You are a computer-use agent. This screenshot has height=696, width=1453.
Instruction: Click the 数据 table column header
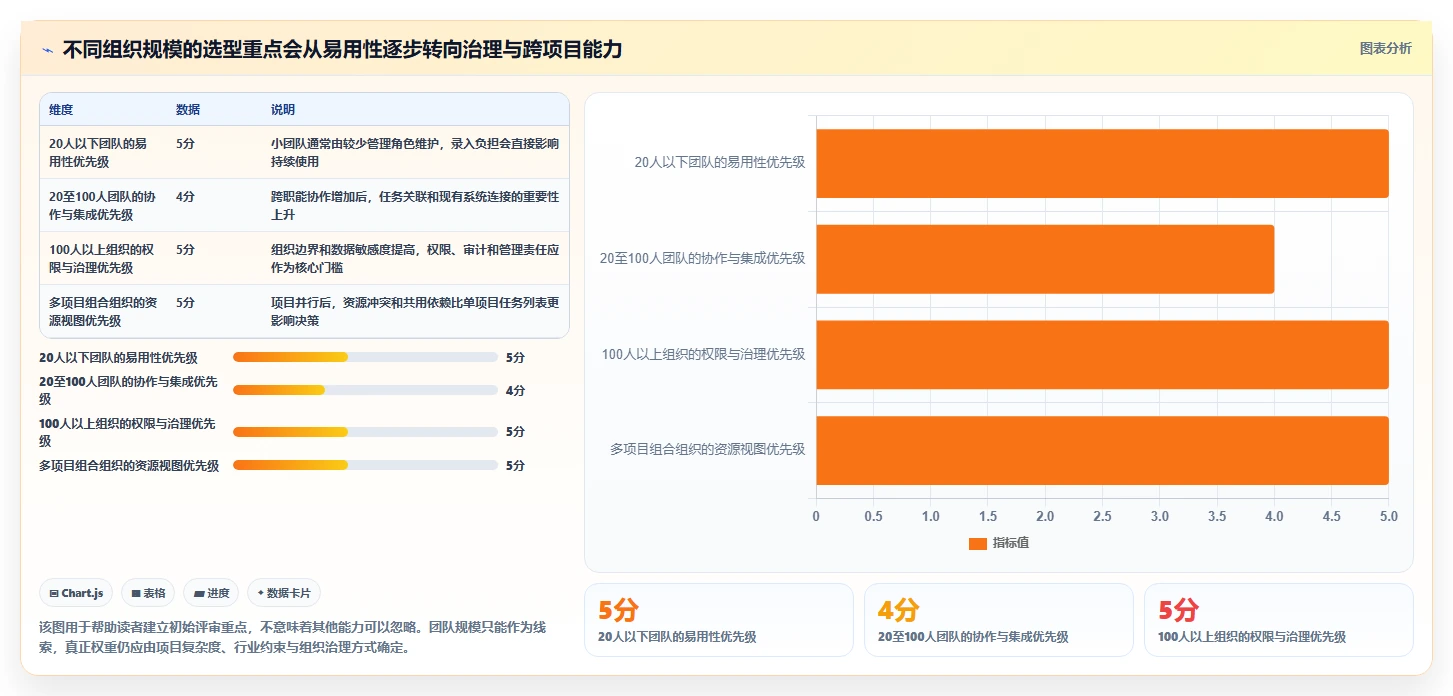tap(188, 110)
